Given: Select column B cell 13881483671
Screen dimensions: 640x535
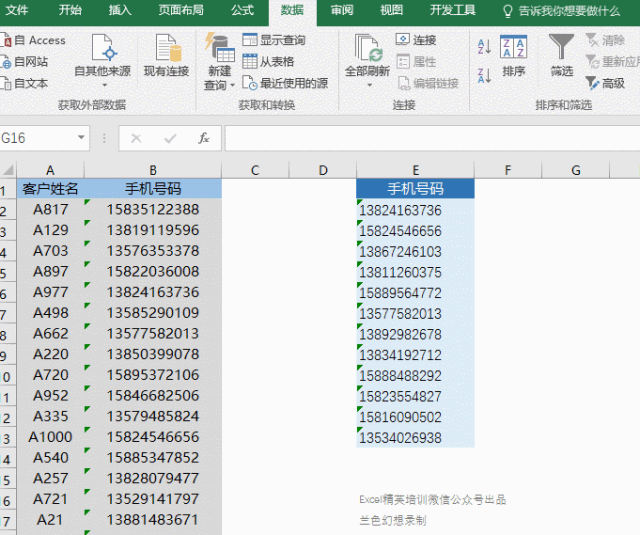Looking at the screenshot, I should coord(153,520).
